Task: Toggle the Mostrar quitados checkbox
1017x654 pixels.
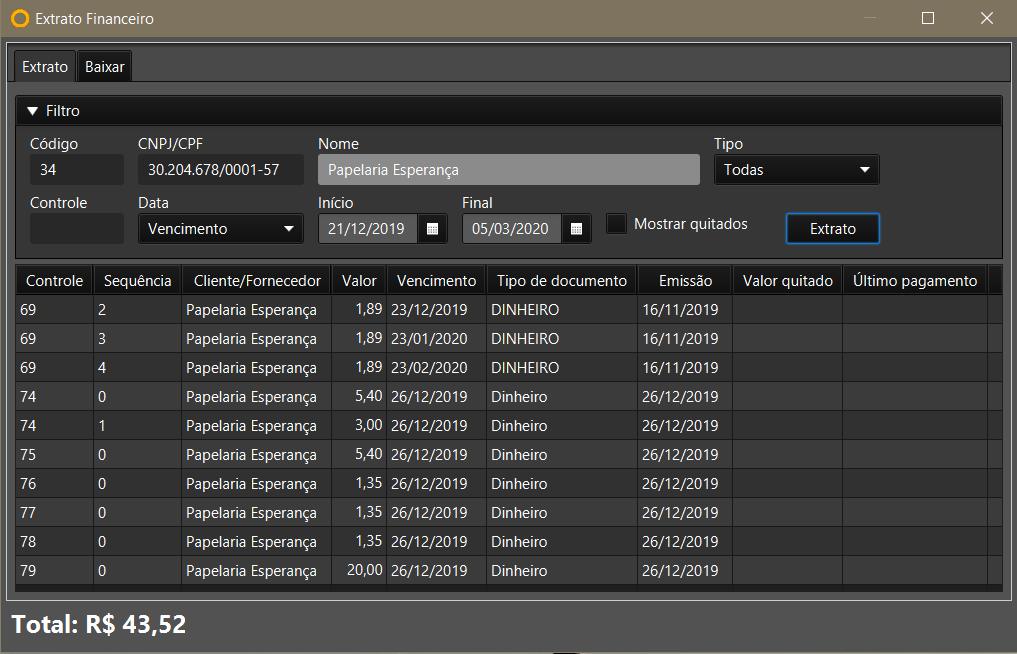Action: click(x=616, y=224)
